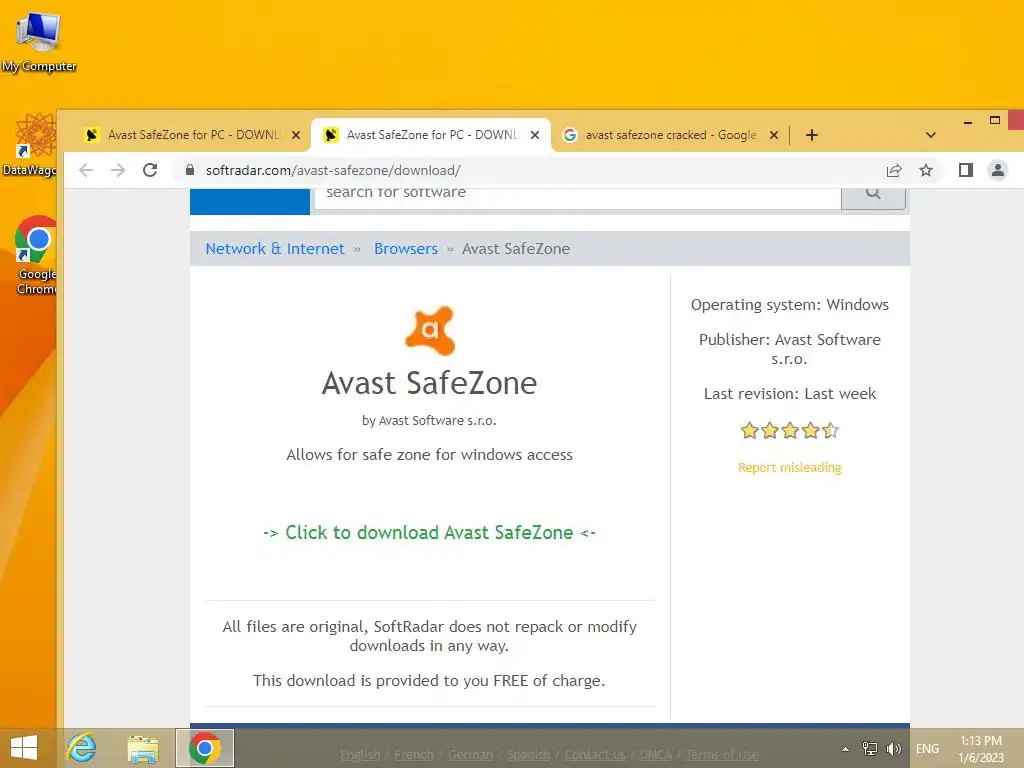The height and width of the screenshot is (768, 1024).
Task: Close the Google search tab
Action: (774, 135)
